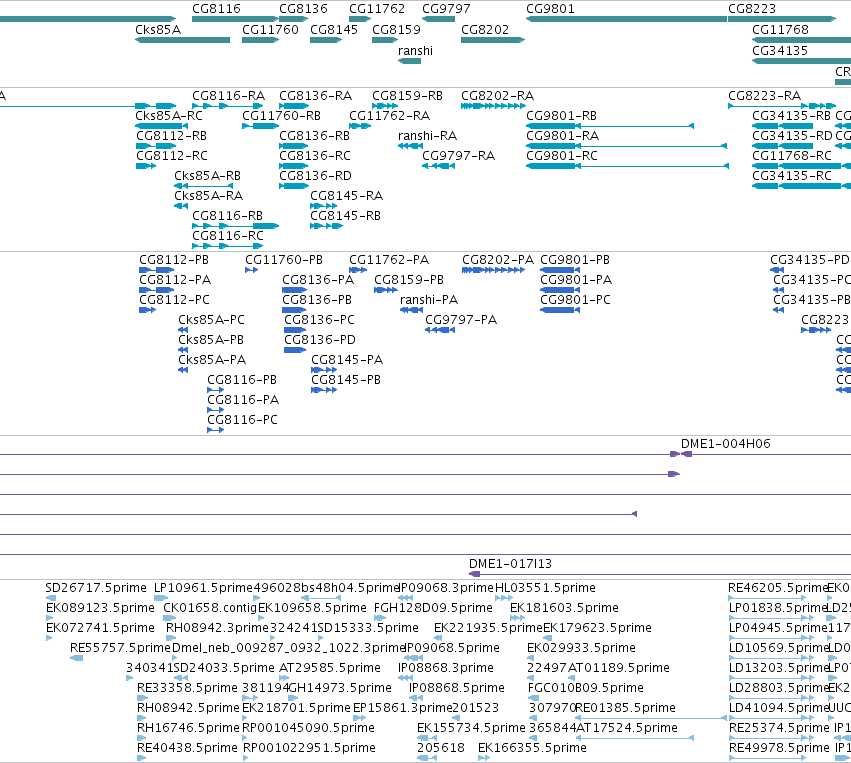Screen dimensions: 851x763
Task: Select protein CG9801-PB label
Action: pyautogui.click(x=575, y=260)
